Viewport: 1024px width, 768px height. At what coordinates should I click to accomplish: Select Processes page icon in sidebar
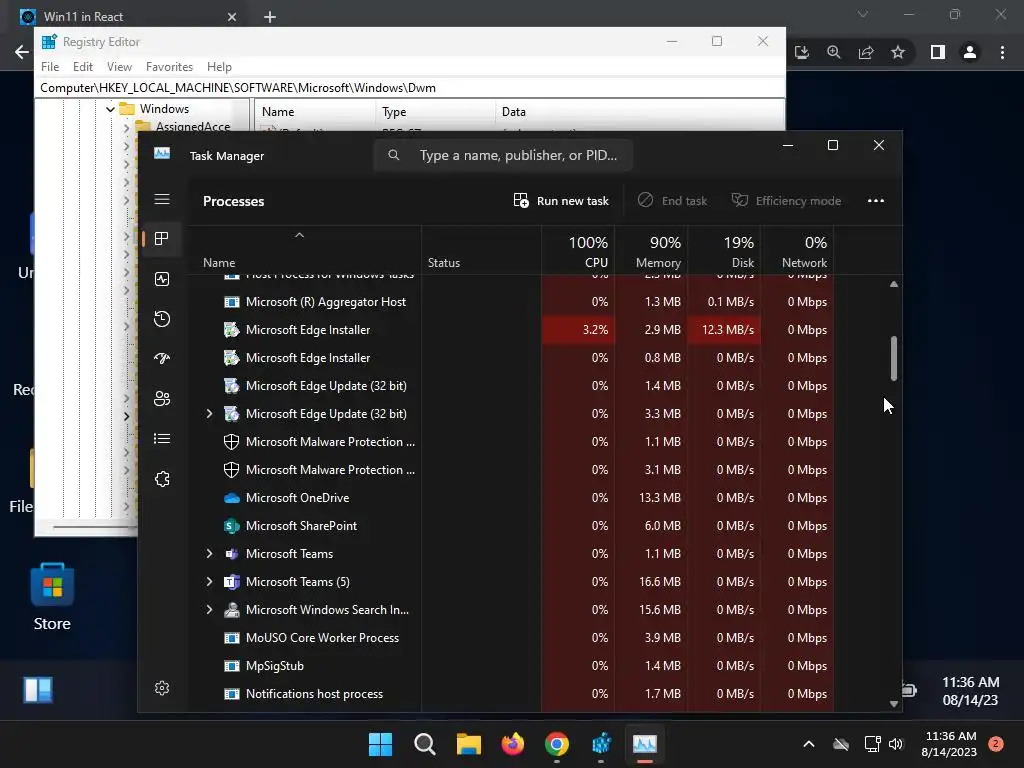162,238
